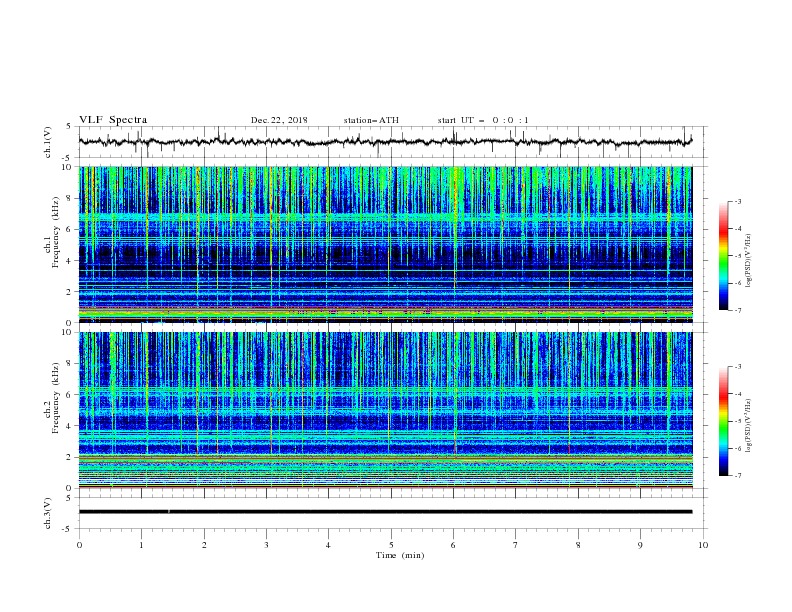Click the 'station=ATH' label
The height and width of the screenshot is (612, 792).
coord(371,120)
